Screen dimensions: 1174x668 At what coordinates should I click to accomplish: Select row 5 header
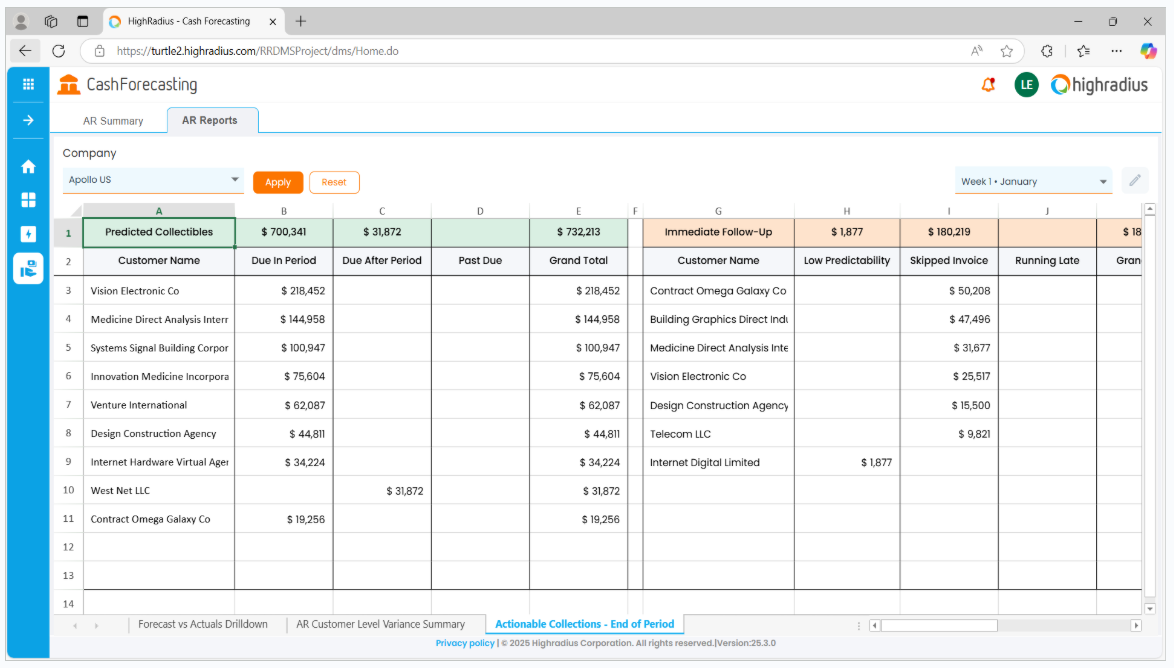tap(68, 347)
